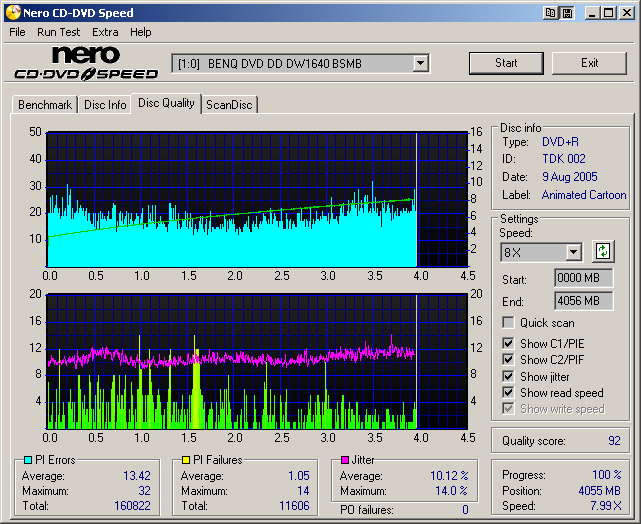Click the Nero disc icon in title bar
This screenshot has height=524, width=641.
[11, 12]
